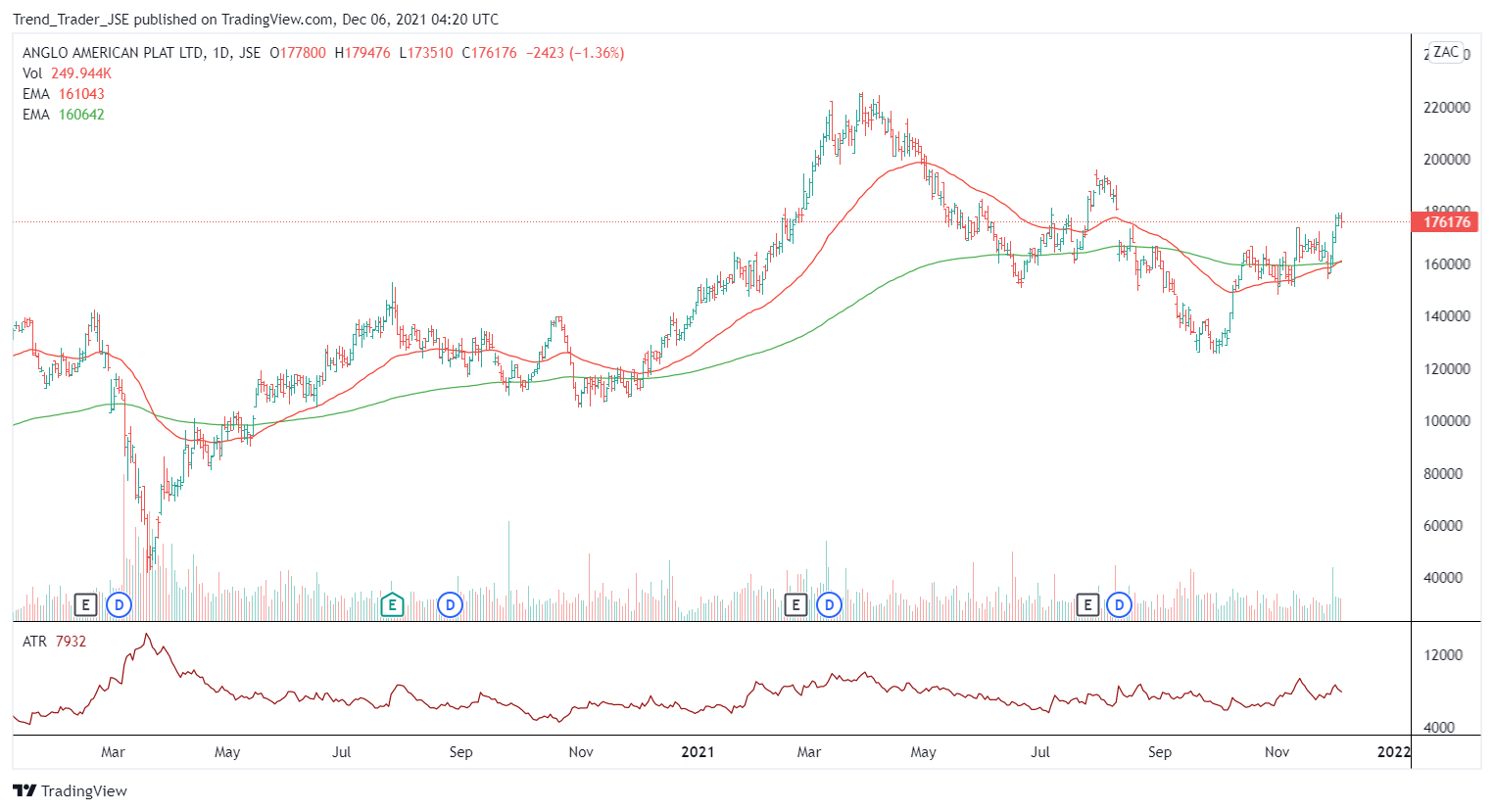Click the 40000 price axis label
1494x812 pixels.
click(x=1442, y=578)
